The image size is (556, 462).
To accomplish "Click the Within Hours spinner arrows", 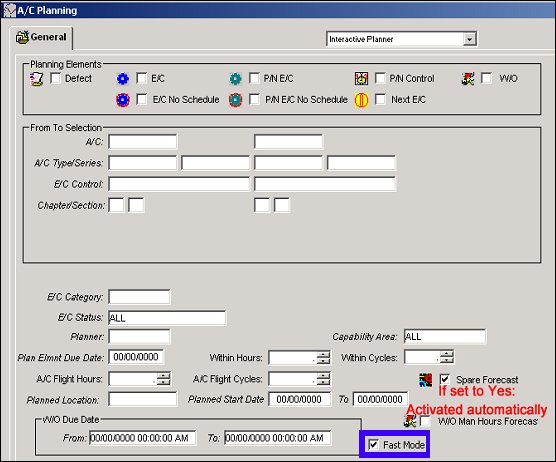I will [x=323, y=357].
